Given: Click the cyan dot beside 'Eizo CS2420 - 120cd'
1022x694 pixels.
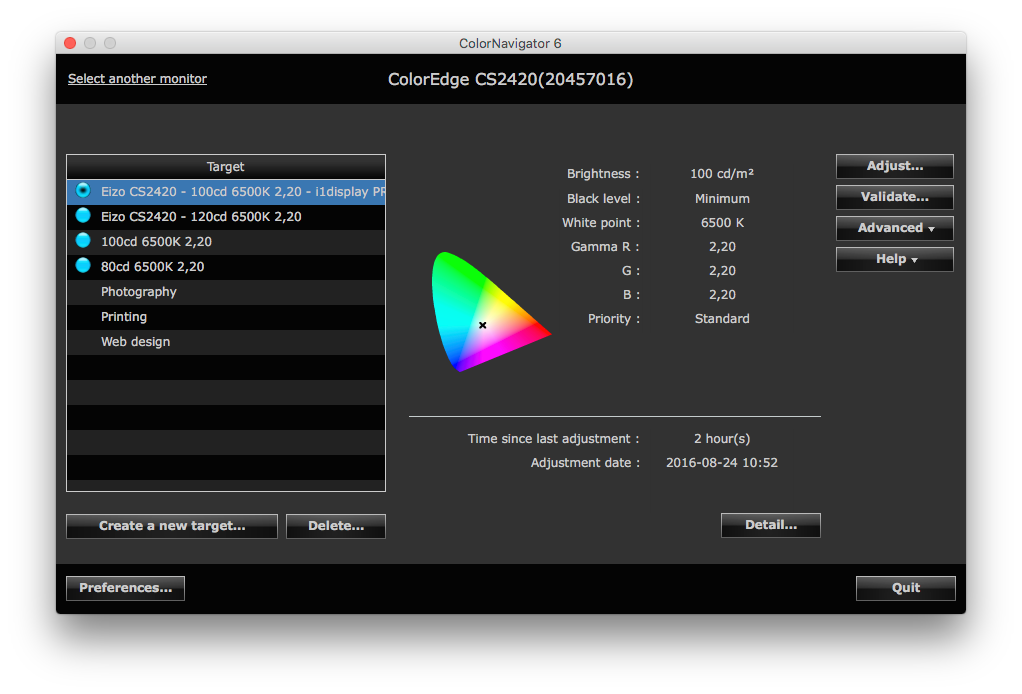Looking at the screenshot, I should click(x=83, y=216).
